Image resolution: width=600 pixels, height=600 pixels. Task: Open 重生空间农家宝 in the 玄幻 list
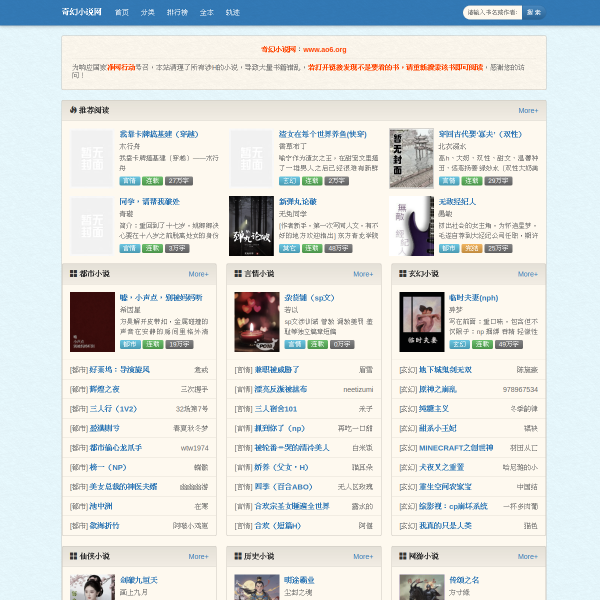445,487
